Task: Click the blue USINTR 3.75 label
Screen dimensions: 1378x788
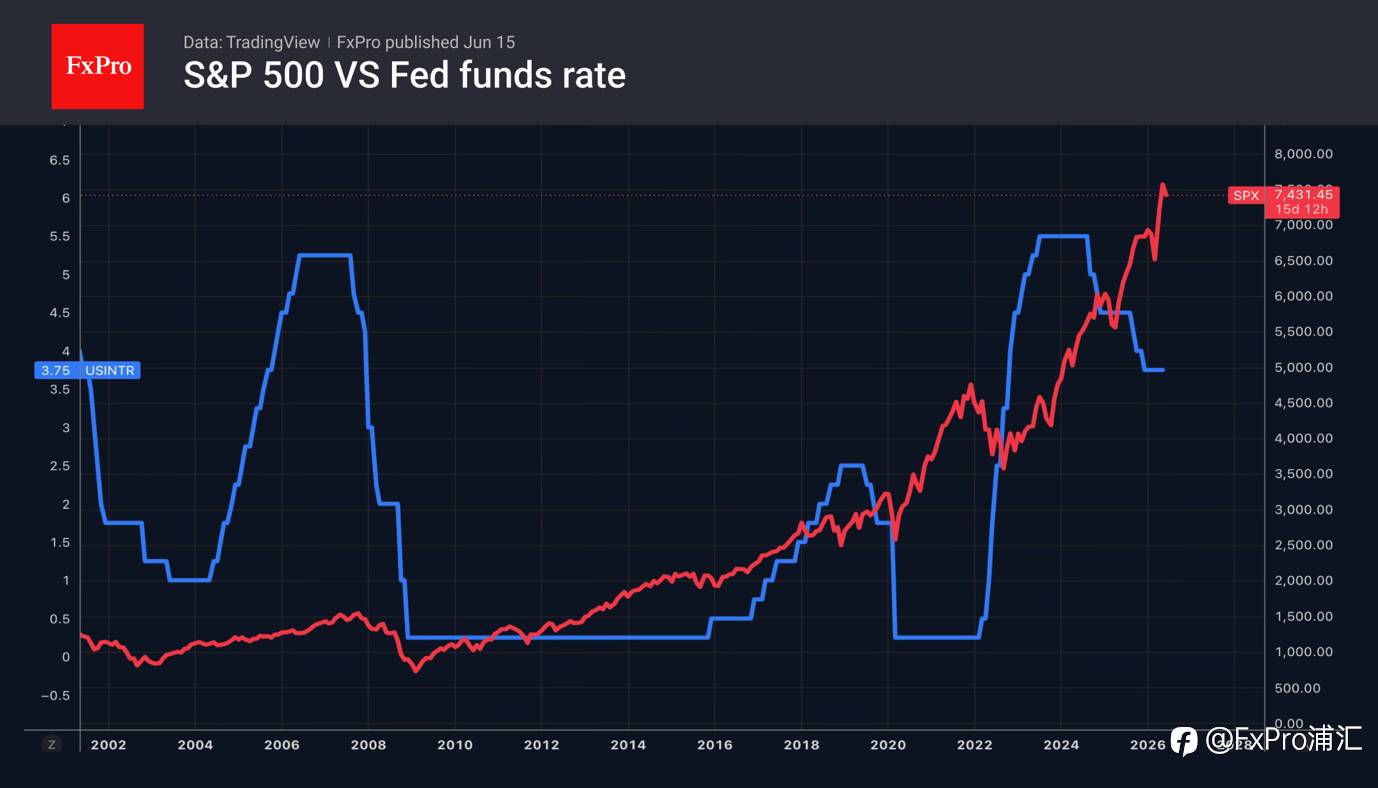Action: click(x=87, y=370)
